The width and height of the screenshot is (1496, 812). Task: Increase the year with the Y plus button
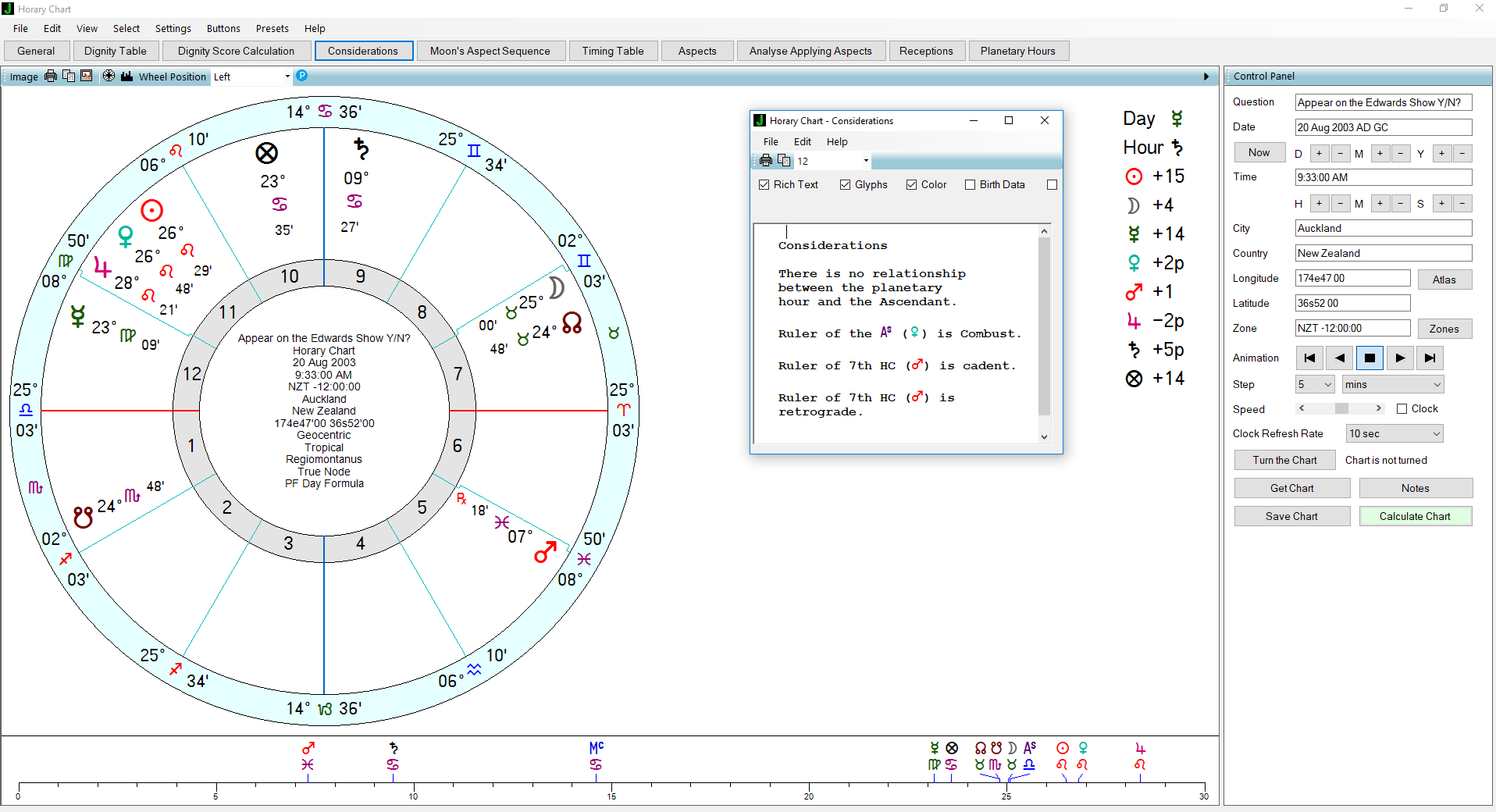(x=1441, y=153)
